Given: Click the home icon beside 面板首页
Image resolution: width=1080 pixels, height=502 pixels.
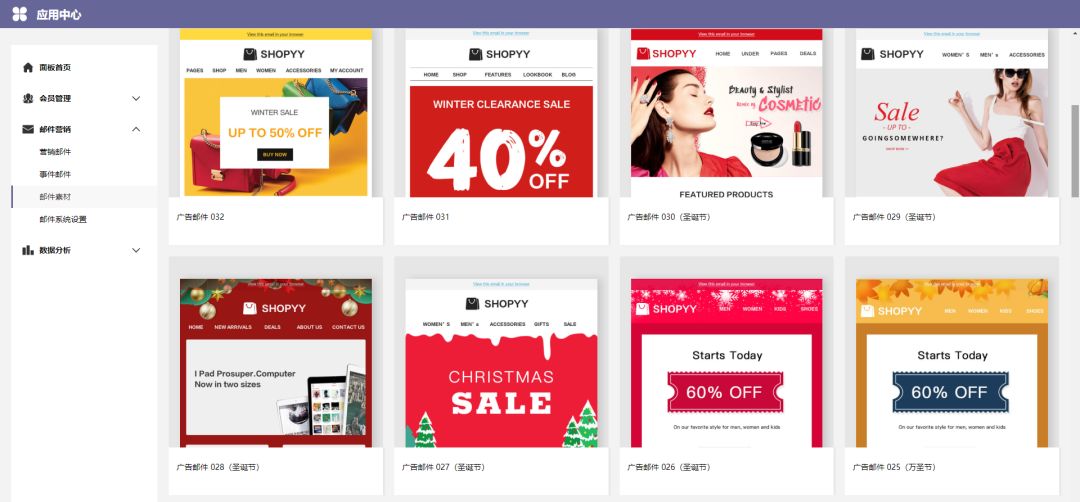Looking at the screenshot, I should point(28,67).
